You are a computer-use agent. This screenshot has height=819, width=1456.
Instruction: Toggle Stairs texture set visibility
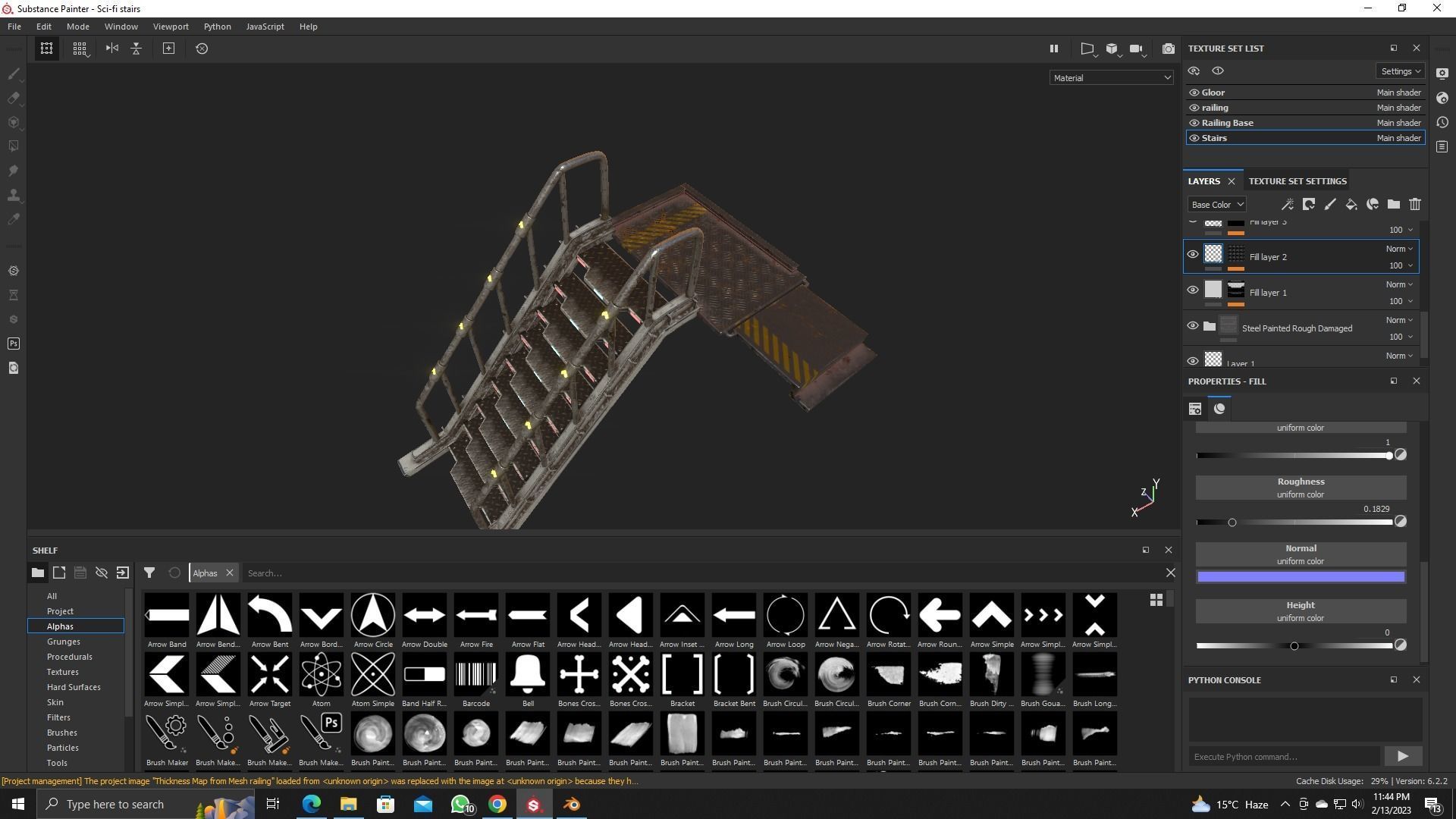pyautogui.click(x=1194, y=138)
